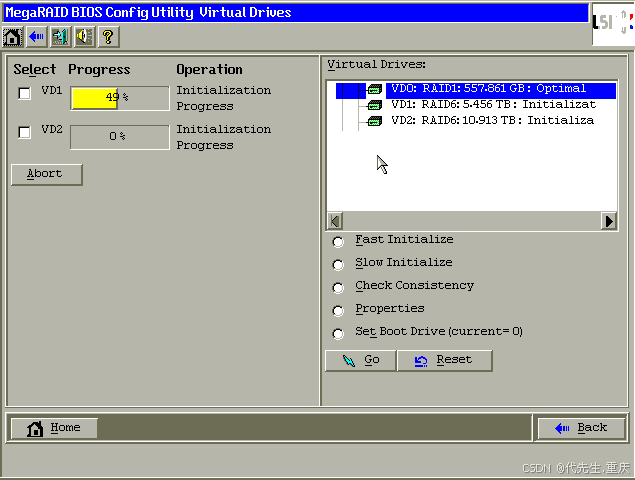Click the horizontal scrollbar track under drive list

[x=472, y=221]
